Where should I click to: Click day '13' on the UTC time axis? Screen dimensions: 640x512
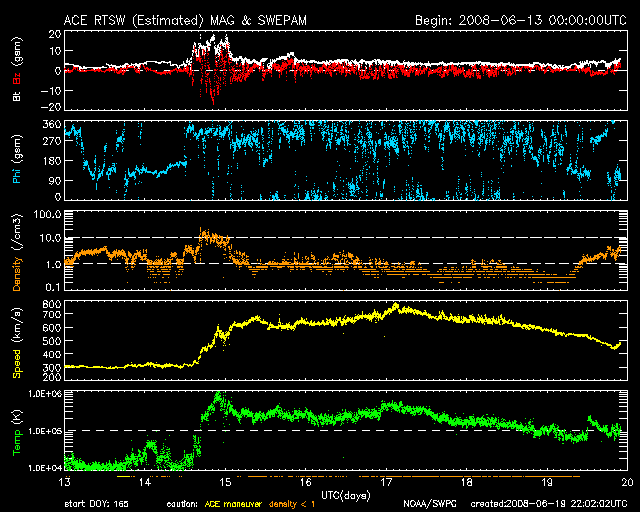click(x=64, y=482)
